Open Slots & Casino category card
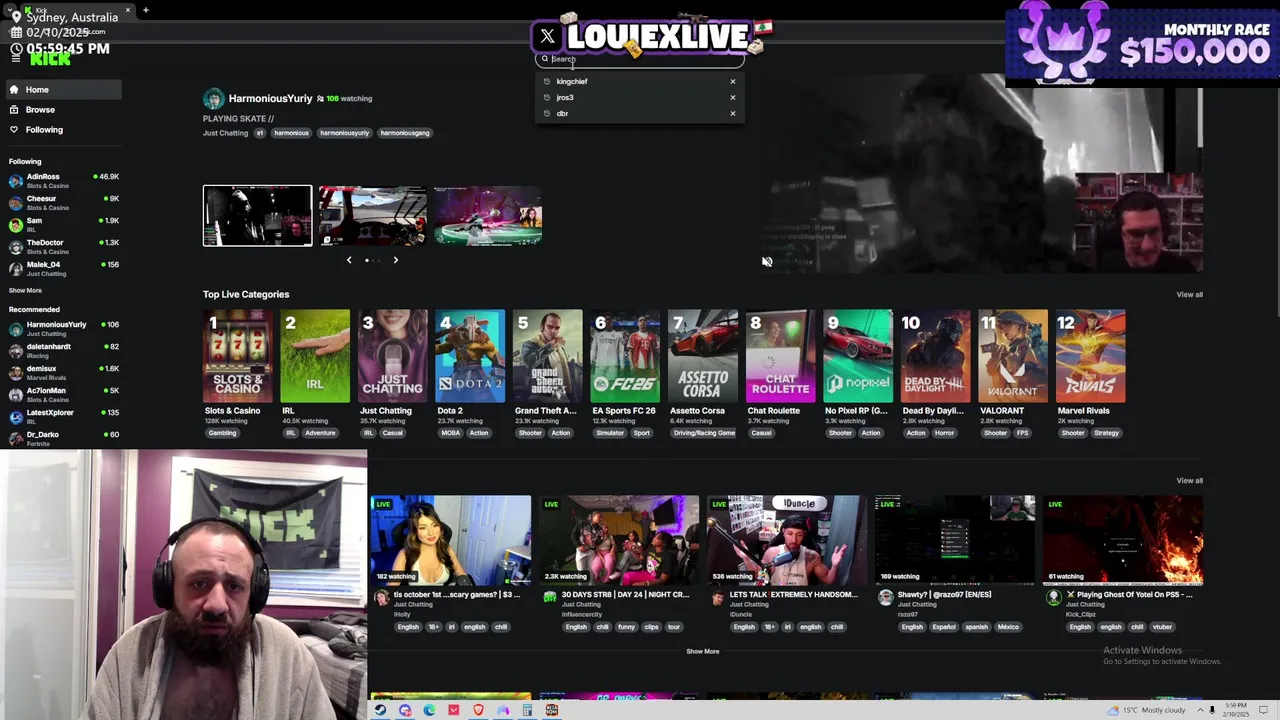Viewport: 1280px width, 720px height. 238,356
